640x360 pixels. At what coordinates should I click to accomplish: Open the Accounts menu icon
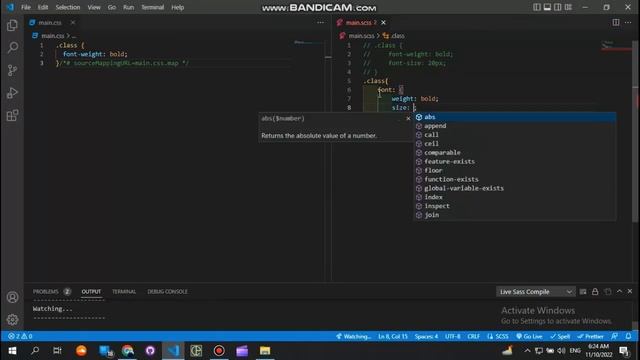pos(12,297)
